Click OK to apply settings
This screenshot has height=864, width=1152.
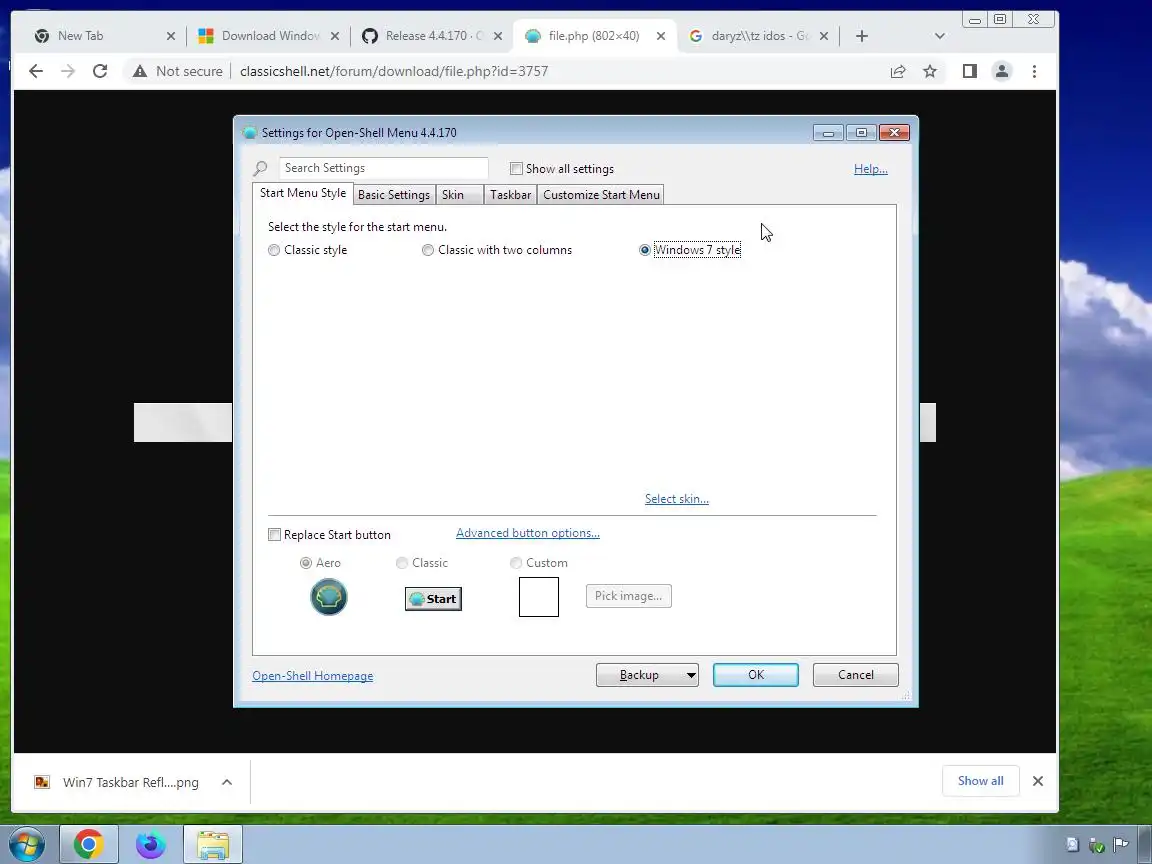[x=756, y=675]
